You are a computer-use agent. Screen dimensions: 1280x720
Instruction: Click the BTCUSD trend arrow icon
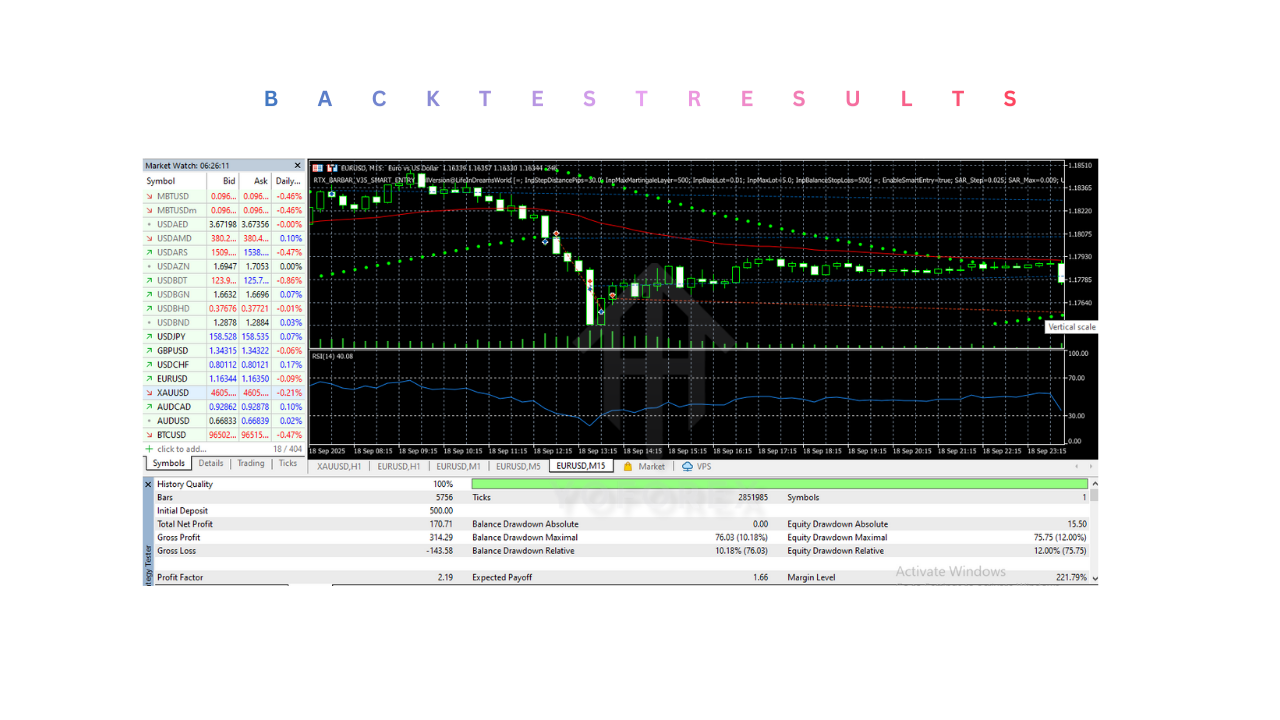point(150,435)
